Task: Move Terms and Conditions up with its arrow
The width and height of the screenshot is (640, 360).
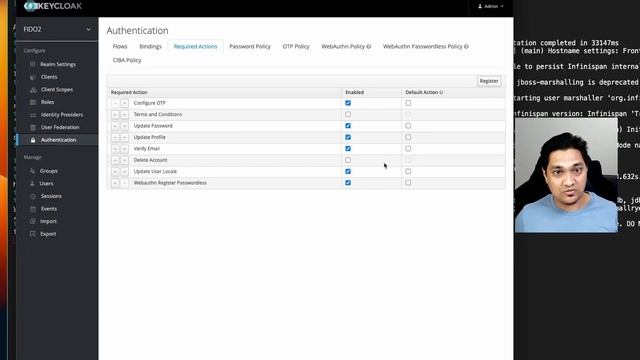Action: click(115, 115)
